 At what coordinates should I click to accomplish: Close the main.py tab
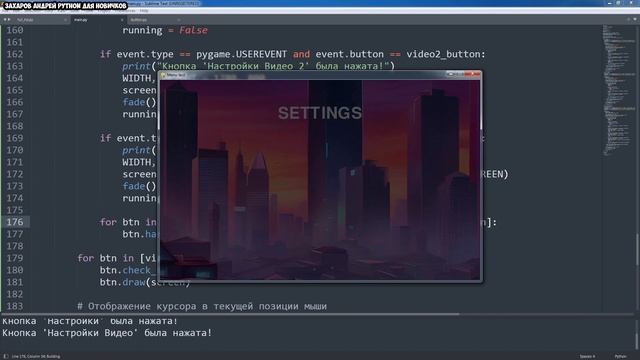tap(122, 20)
